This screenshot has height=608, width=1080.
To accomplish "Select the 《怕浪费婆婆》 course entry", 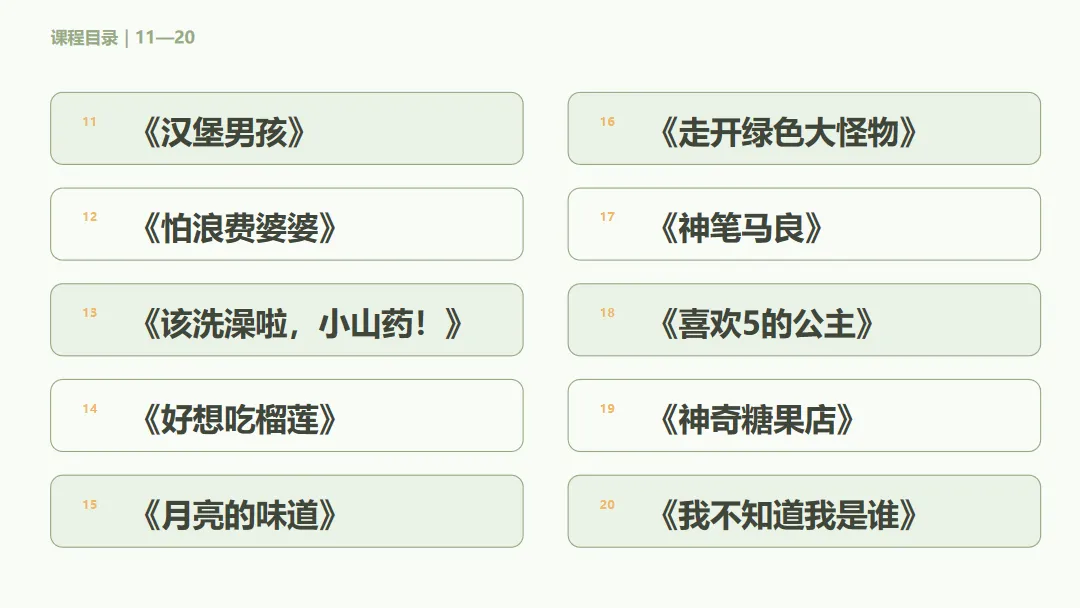I will (287, 224).
